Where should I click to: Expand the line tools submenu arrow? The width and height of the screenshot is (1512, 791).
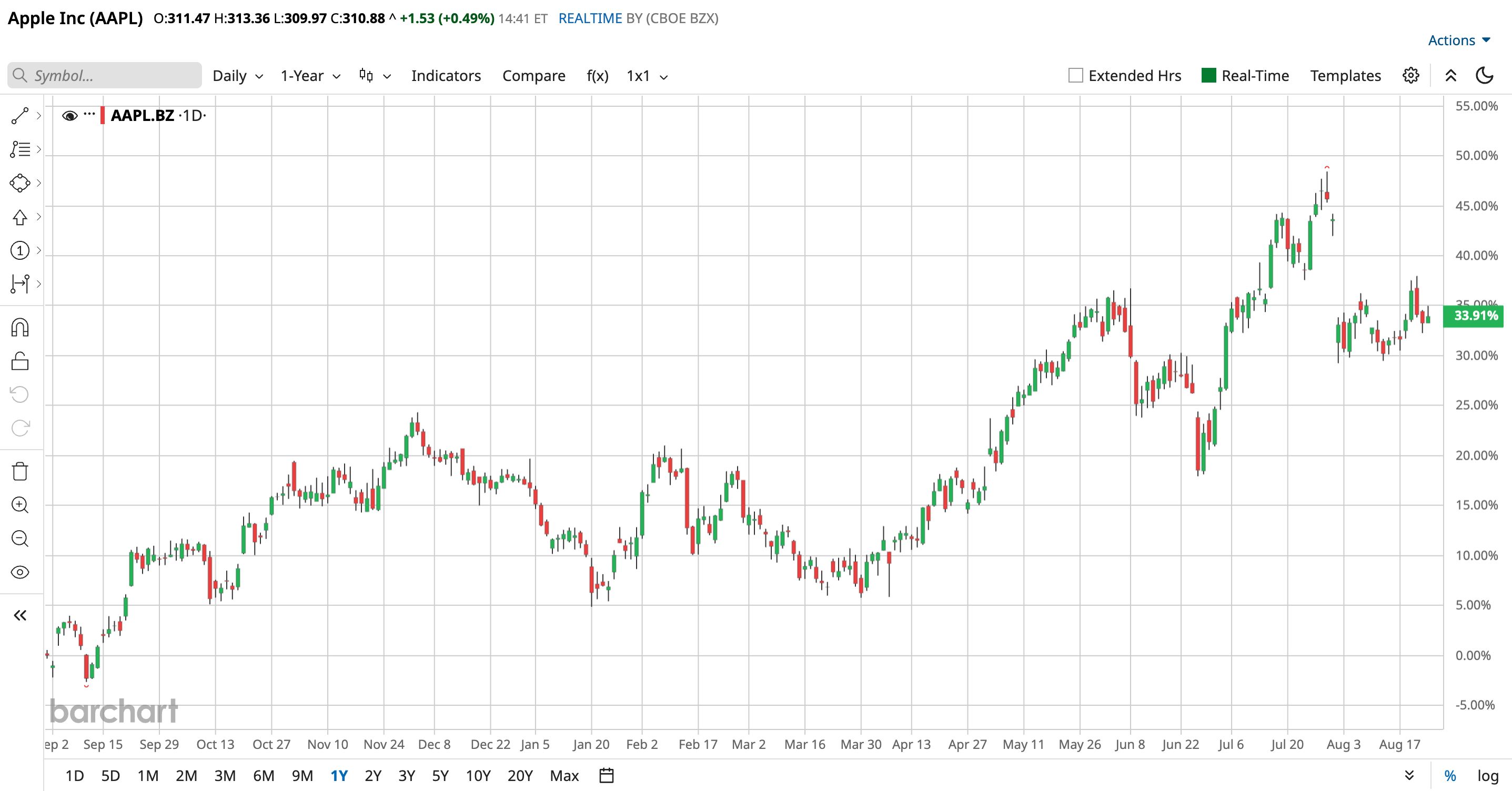(39, 116)
